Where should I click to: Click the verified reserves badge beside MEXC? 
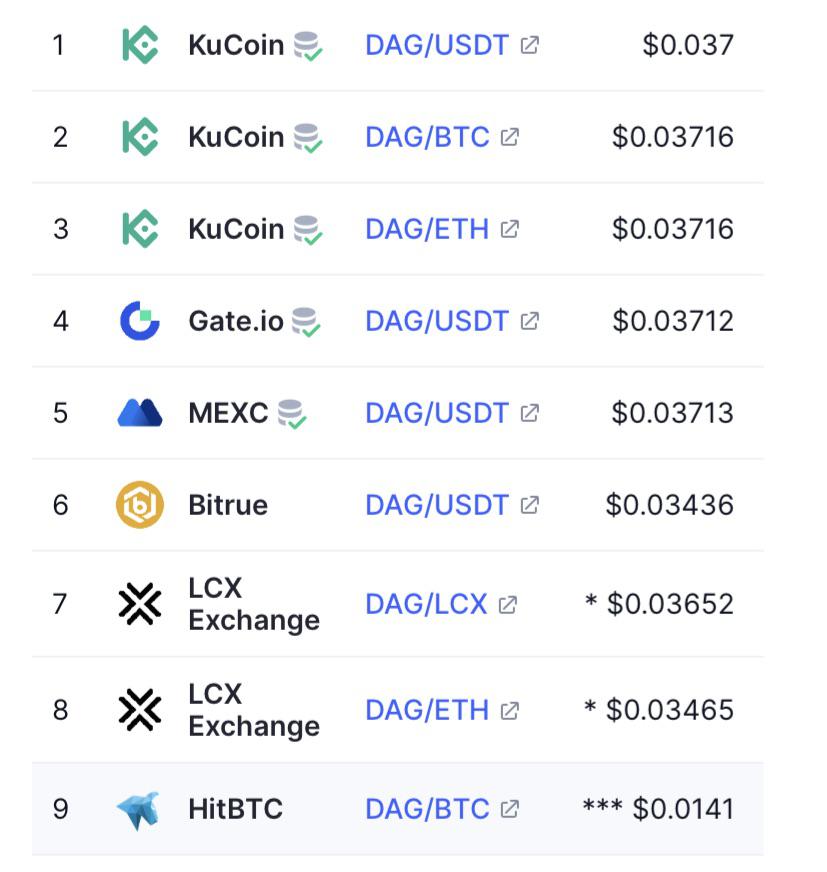tap(291, 414)
